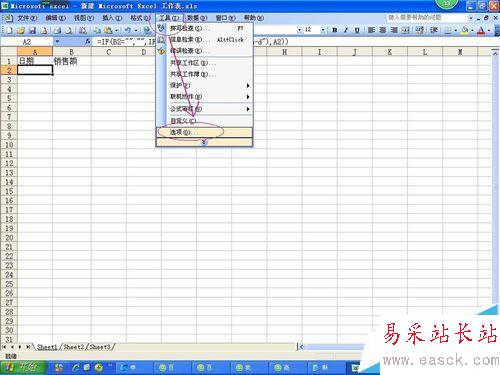Image resolution: width=500 pixels, height=375 pixels.
Task: Switch to the Sheet3 tab
Action: [100, 347]
